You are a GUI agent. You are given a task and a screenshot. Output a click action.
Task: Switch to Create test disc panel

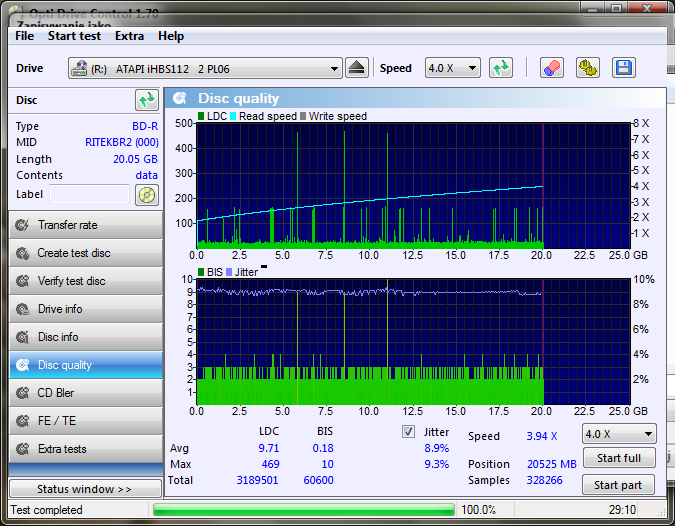[86, 253]
